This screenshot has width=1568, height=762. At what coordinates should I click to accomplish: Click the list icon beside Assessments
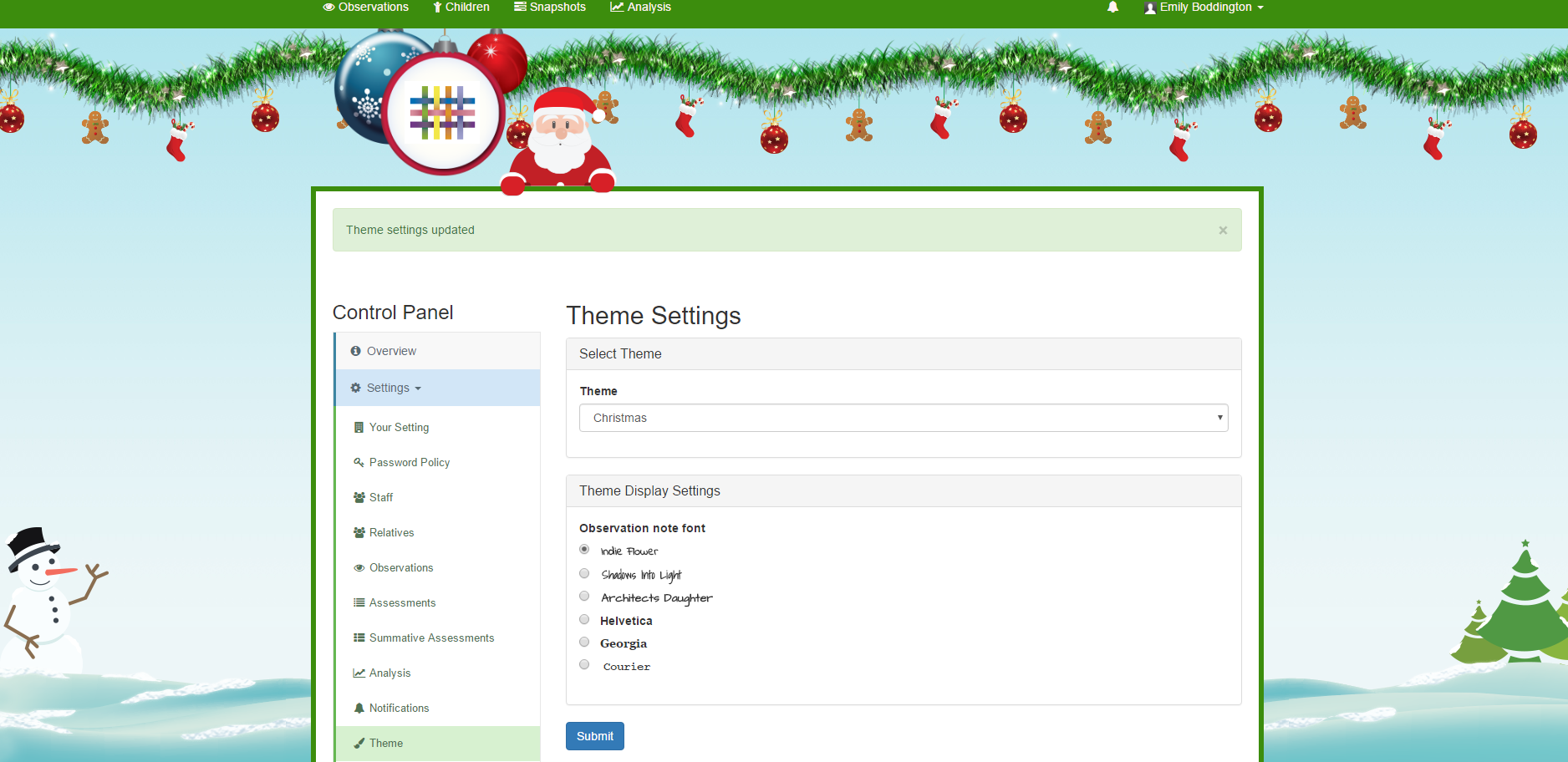359,602
